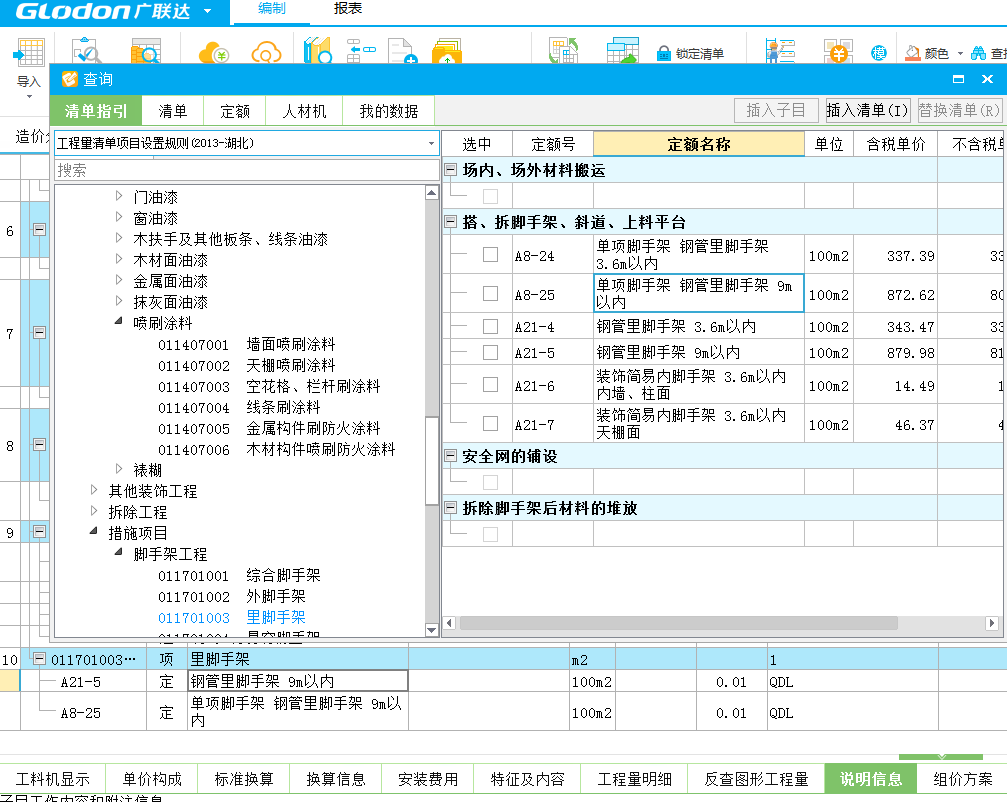Switch to the 我的数据 tab

point(389,111)
